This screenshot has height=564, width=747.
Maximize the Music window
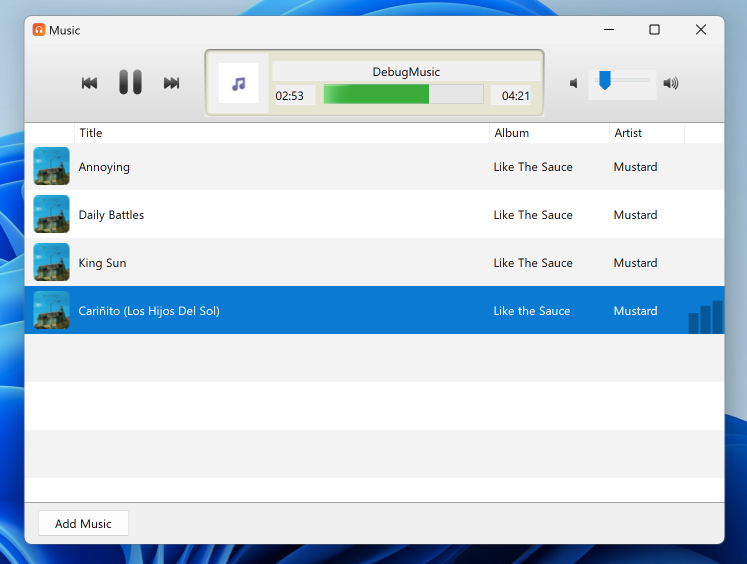pyautogui.click(x=655, y=30)
